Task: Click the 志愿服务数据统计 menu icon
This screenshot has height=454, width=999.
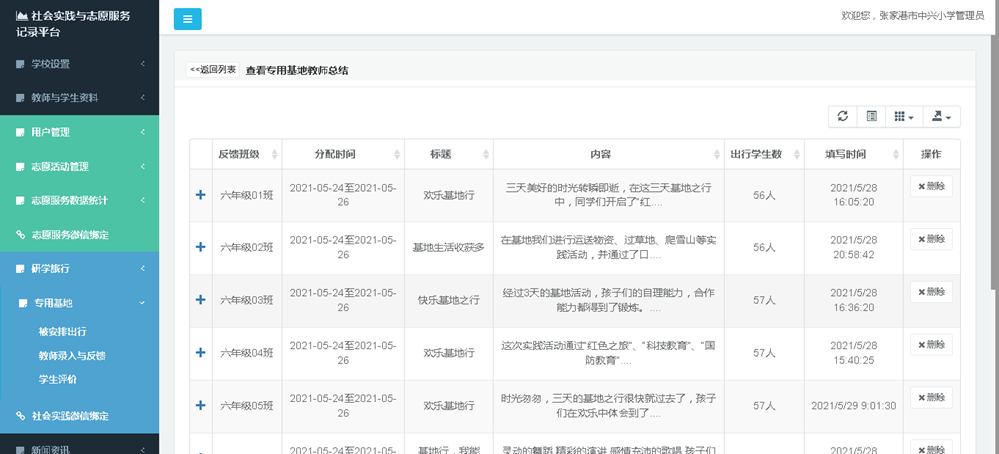Action: [20, 201]
